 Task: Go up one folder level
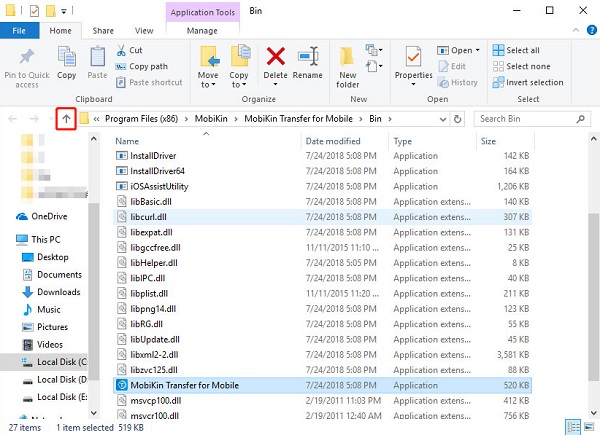(x=66, y=119)
